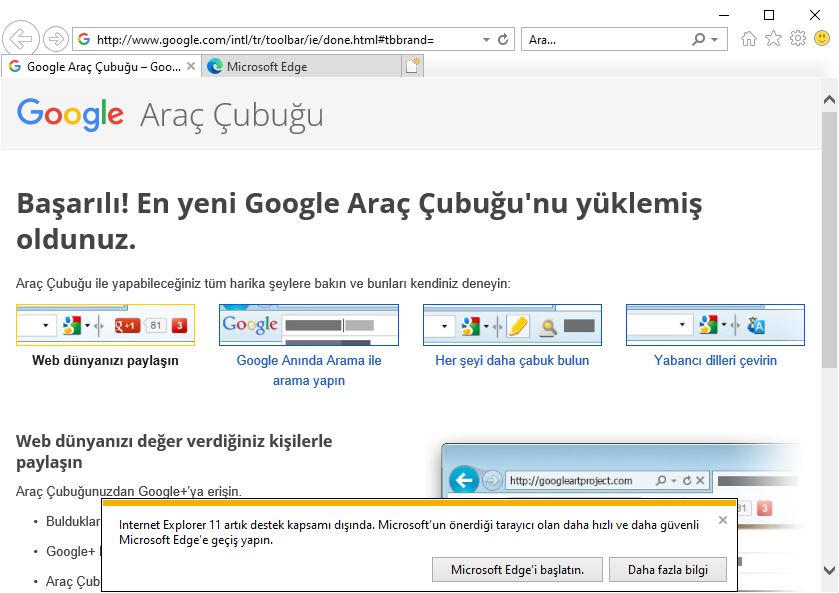This screenshot has width=839, height=593.
Task: Click the Her şeyi daha çabuk bulun thumbnail
Action: pyautogui.click(x=512, y=325)
